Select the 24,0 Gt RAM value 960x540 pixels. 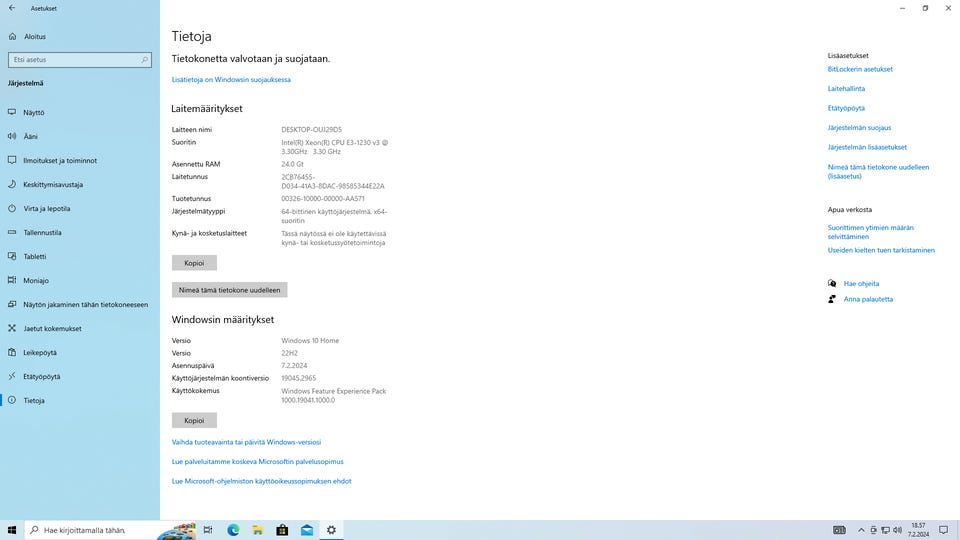292,164
